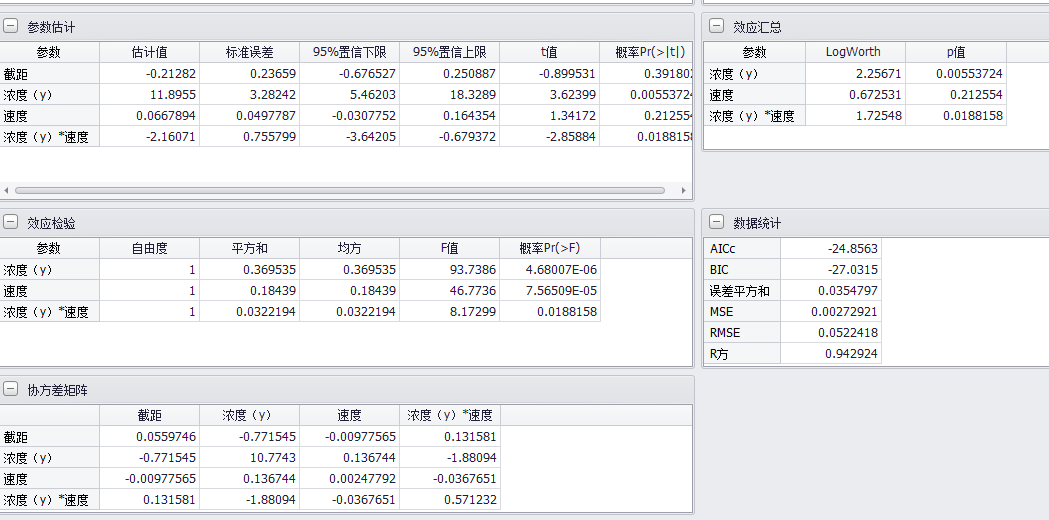Click the 标准误差 column header
This screenshot has height=520, width=1049.
[x=249, y=52]
